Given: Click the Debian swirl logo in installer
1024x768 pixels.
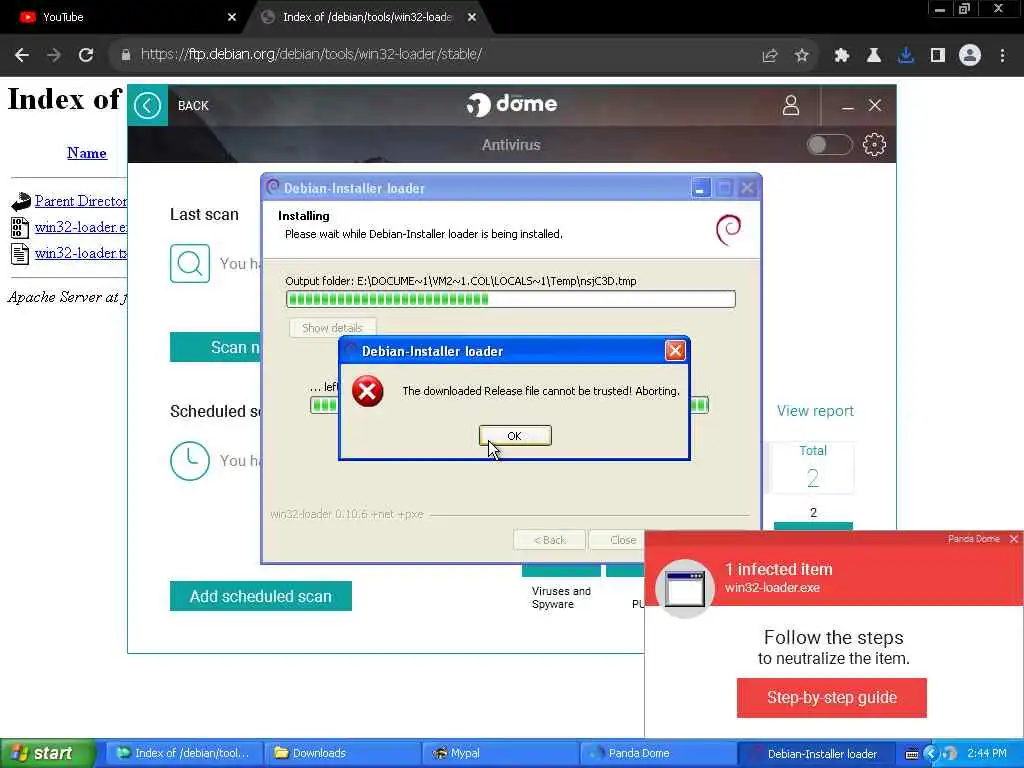Looking at the screenshot, I should click(729, 229).
